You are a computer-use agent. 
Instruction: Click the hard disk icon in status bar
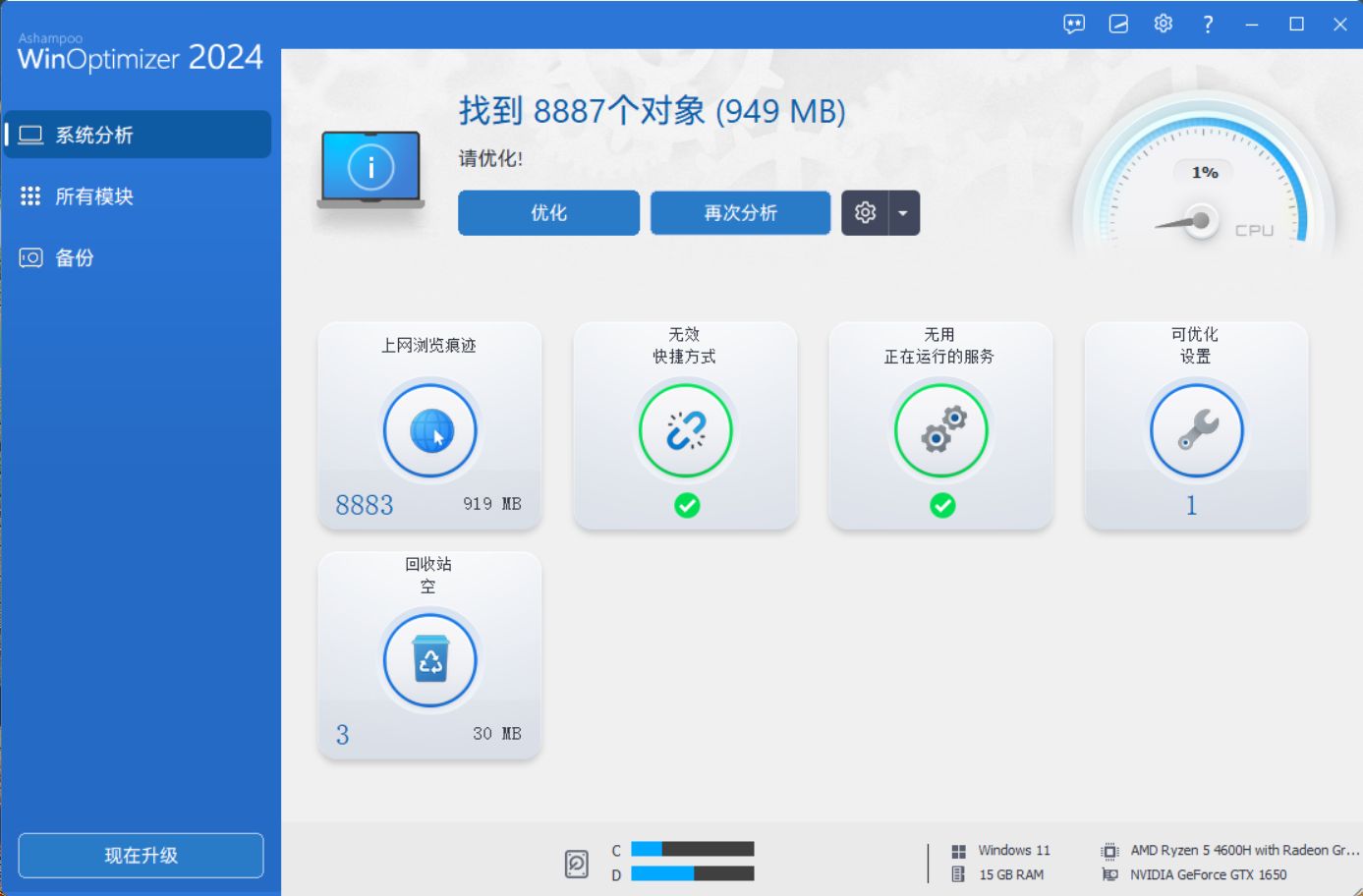577,864
